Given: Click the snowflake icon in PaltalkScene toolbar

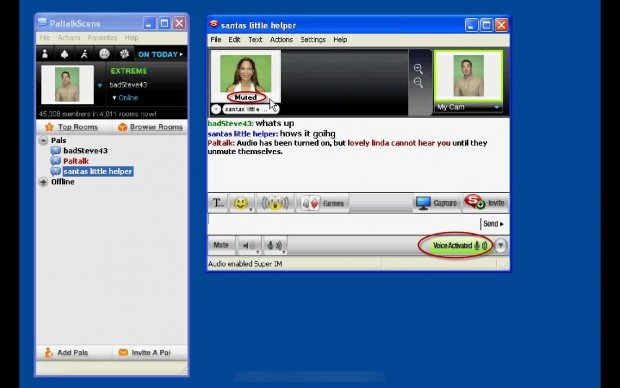Looking at the screenshot, I should (124, 54).
